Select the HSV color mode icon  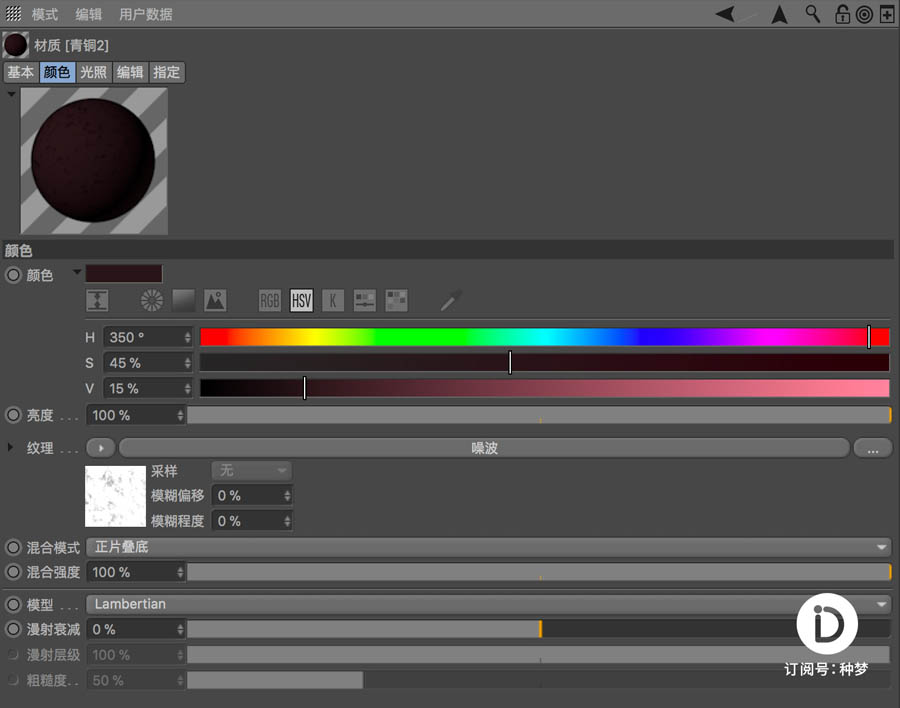click(x=301, y=300)
